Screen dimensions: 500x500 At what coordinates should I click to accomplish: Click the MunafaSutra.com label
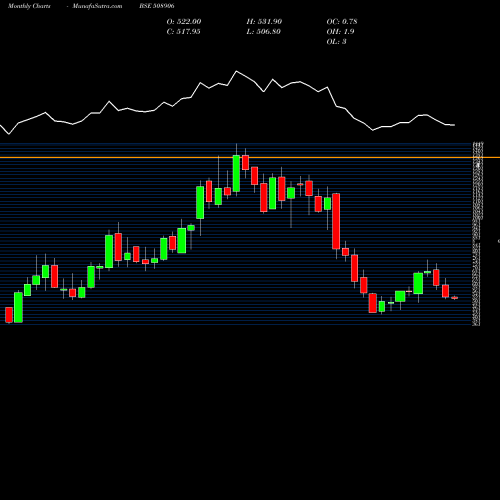(97, 6)
